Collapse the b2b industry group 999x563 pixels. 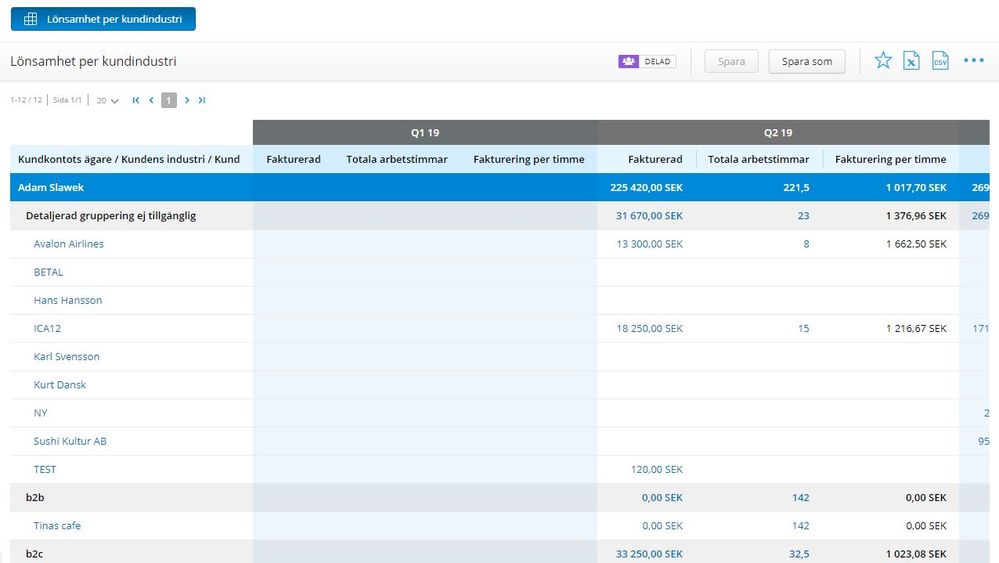click(35, 497)
